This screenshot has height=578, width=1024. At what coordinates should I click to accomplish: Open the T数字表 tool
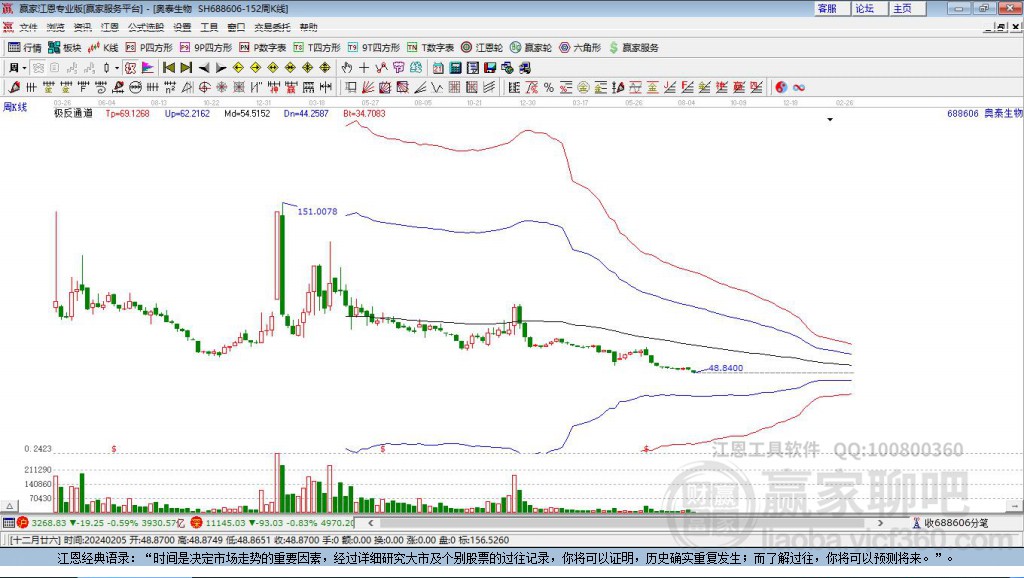[x=430, y=48]
